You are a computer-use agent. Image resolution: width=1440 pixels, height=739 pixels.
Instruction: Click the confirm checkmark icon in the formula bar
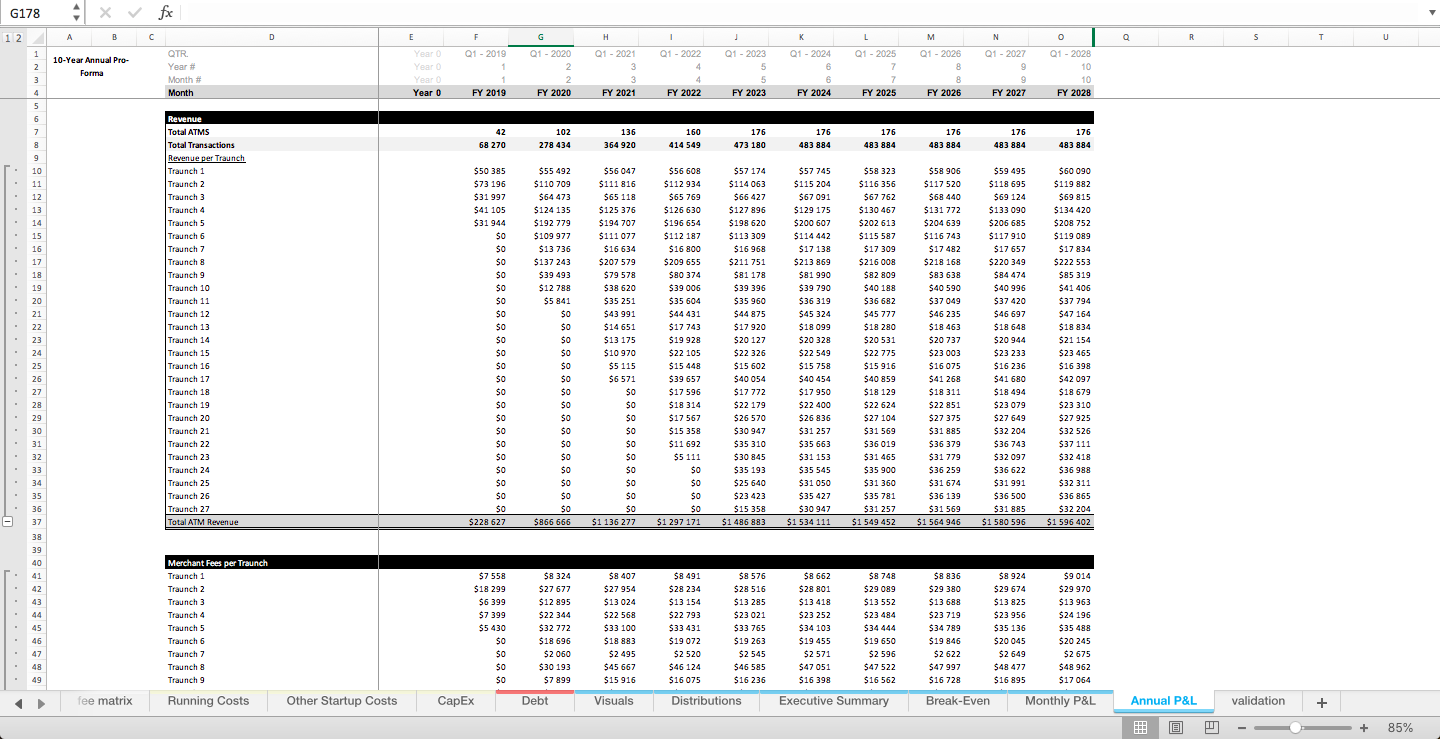pyautogui.click(x=134, y=12)
